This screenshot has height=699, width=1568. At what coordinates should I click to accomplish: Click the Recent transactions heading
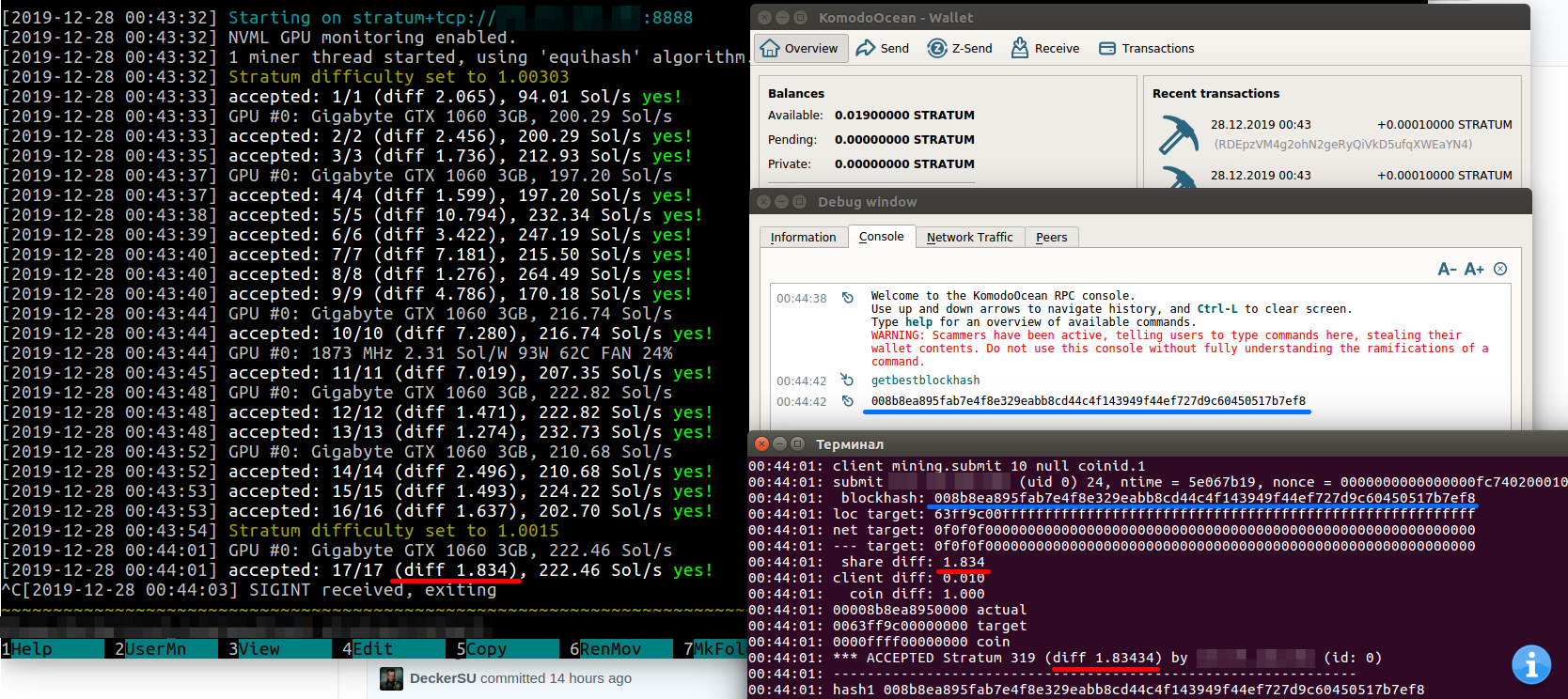[x=1215, y=93]
